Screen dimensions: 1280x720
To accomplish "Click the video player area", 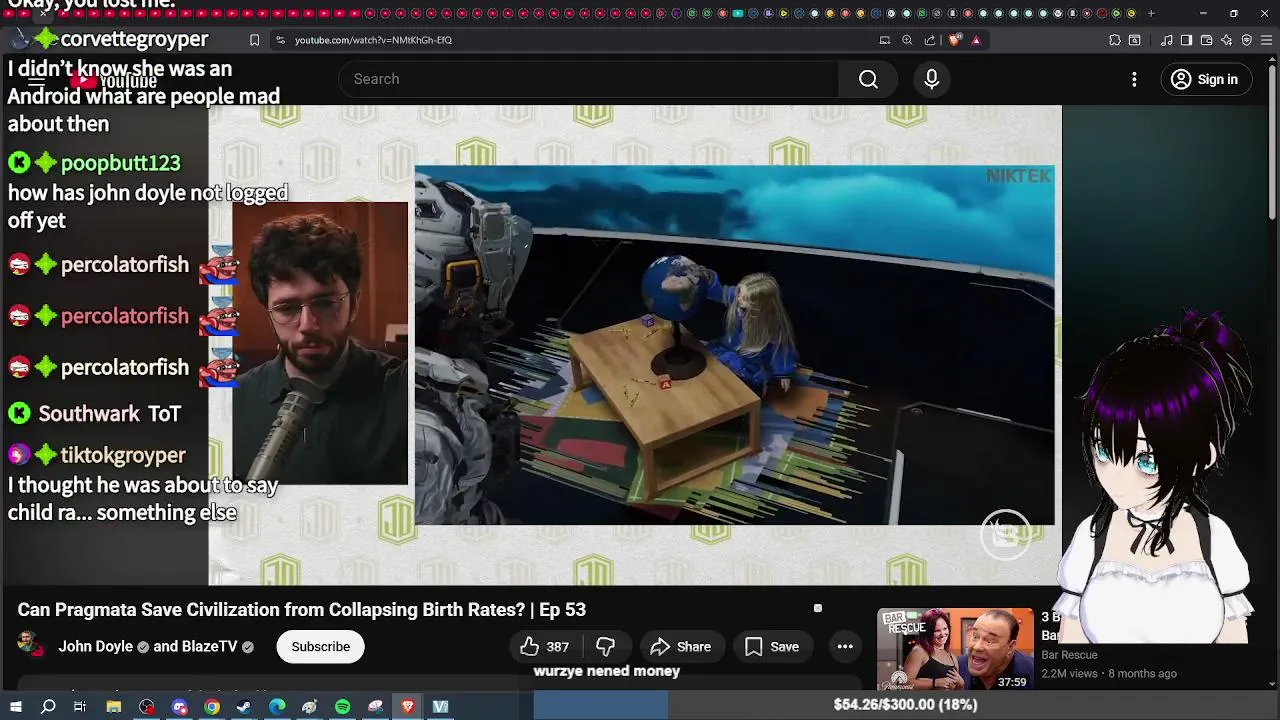I will [635, 345].
